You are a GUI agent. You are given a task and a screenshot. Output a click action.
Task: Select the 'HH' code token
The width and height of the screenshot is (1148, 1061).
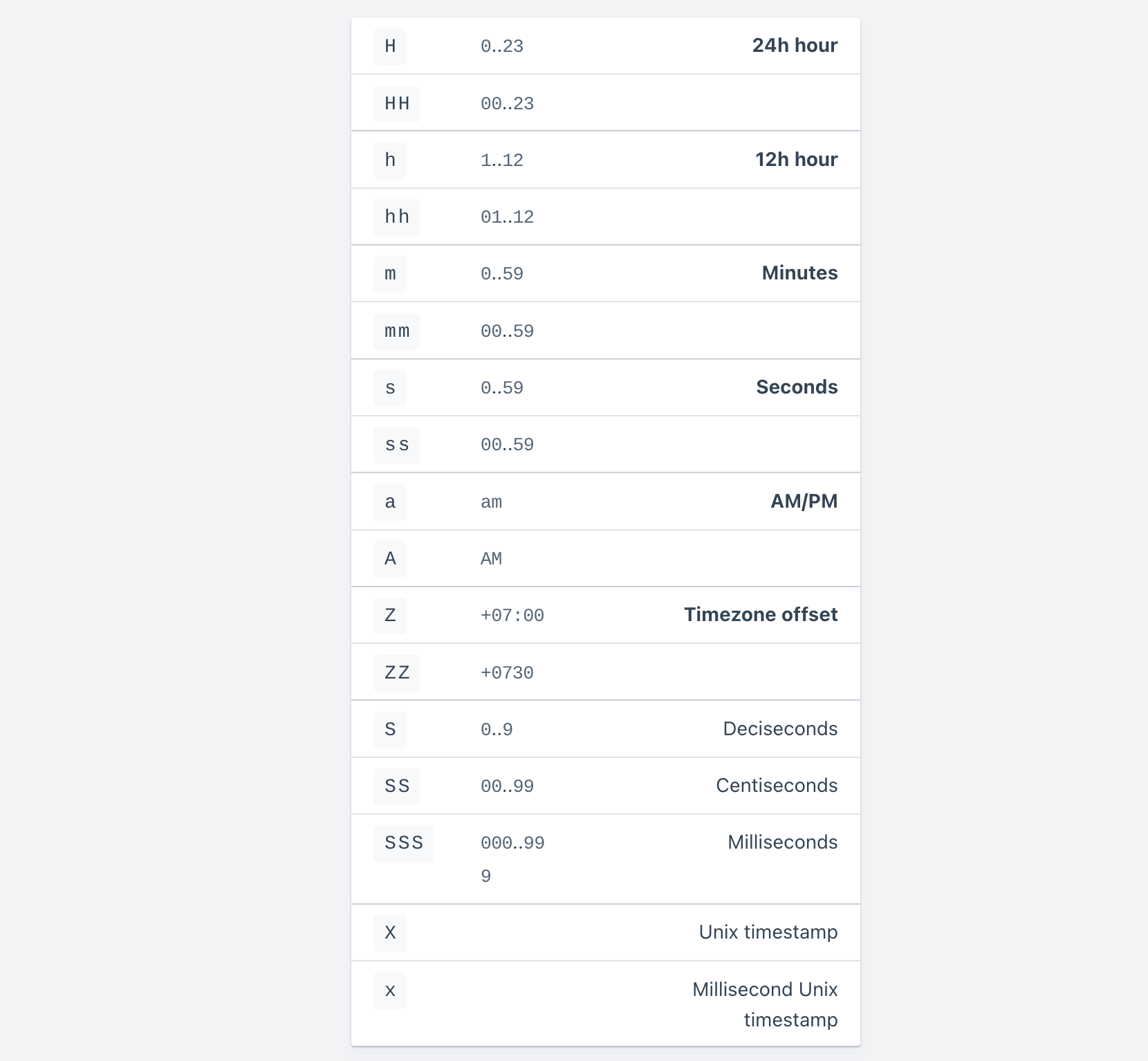[x=397, y=104]
